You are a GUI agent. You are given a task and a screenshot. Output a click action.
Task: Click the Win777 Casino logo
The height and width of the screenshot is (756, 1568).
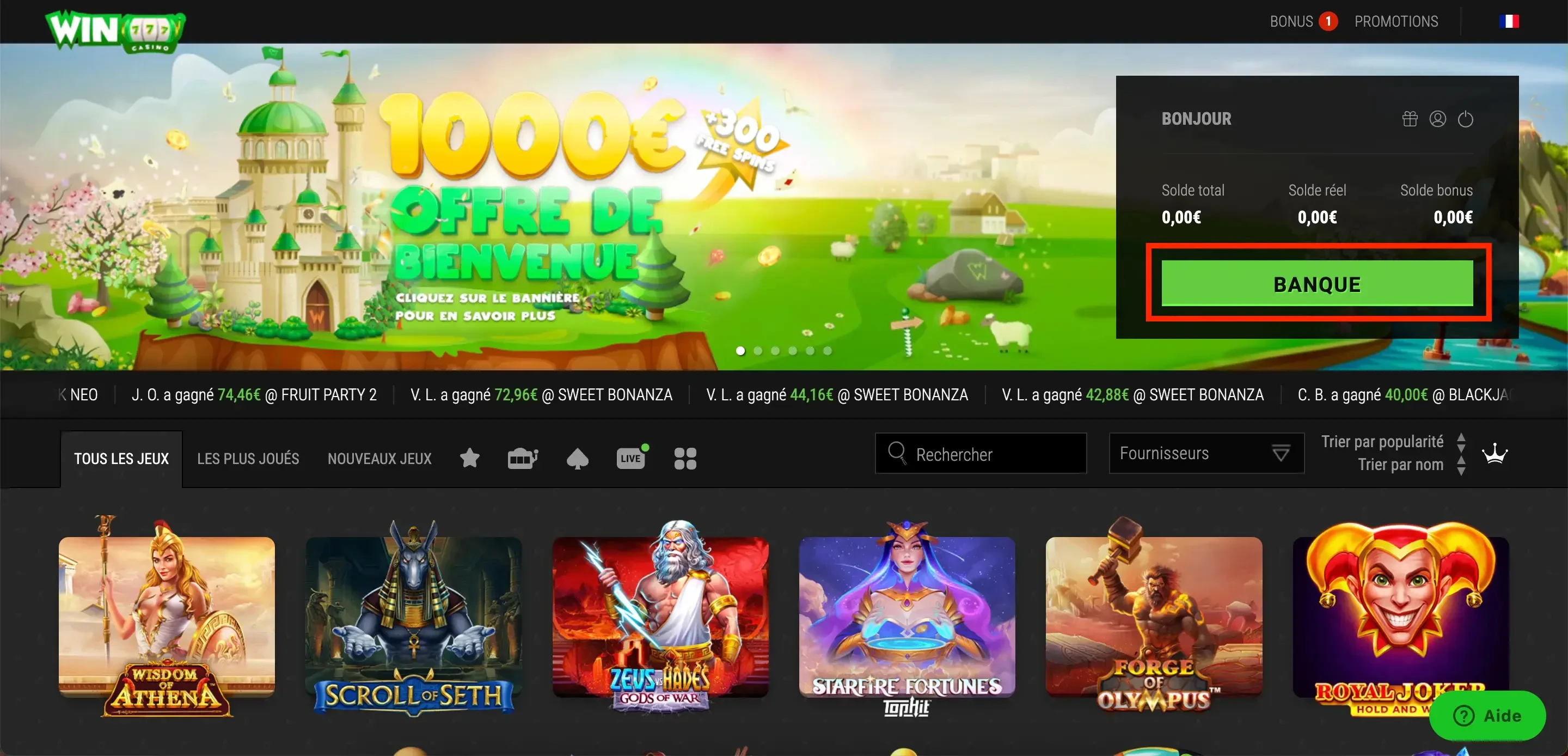click(x=115, y=31)
